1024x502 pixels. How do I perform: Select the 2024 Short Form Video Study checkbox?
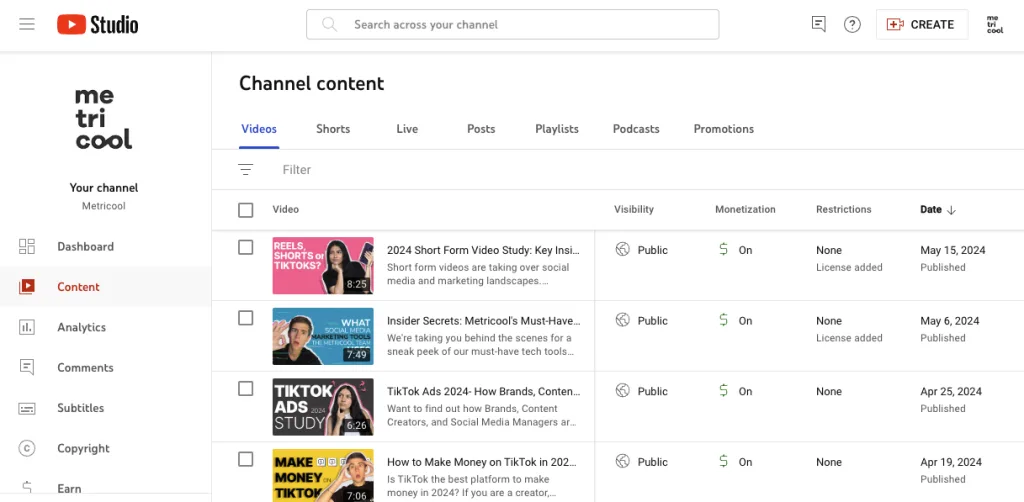246,247
